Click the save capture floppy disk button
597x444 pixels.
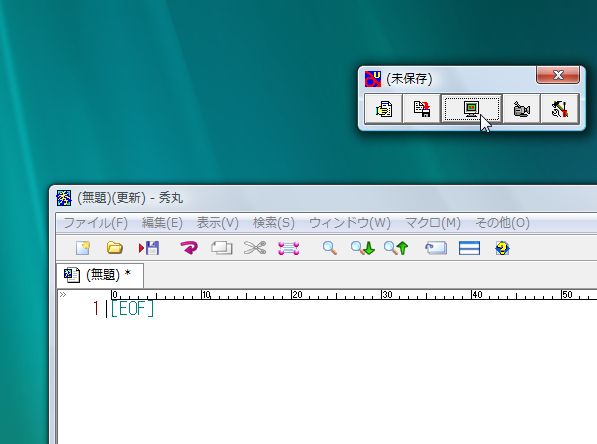click(421, 109)
